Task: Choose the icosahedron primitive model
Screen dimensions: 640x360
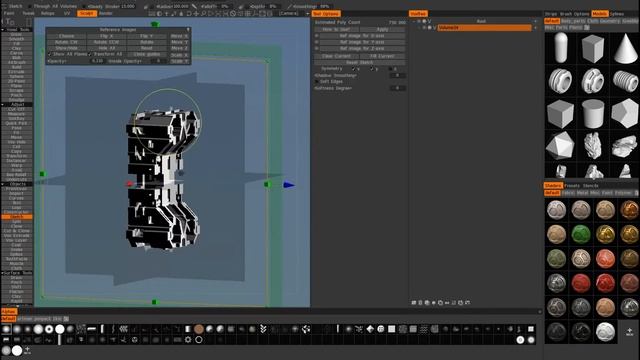Action: [560, 146]
